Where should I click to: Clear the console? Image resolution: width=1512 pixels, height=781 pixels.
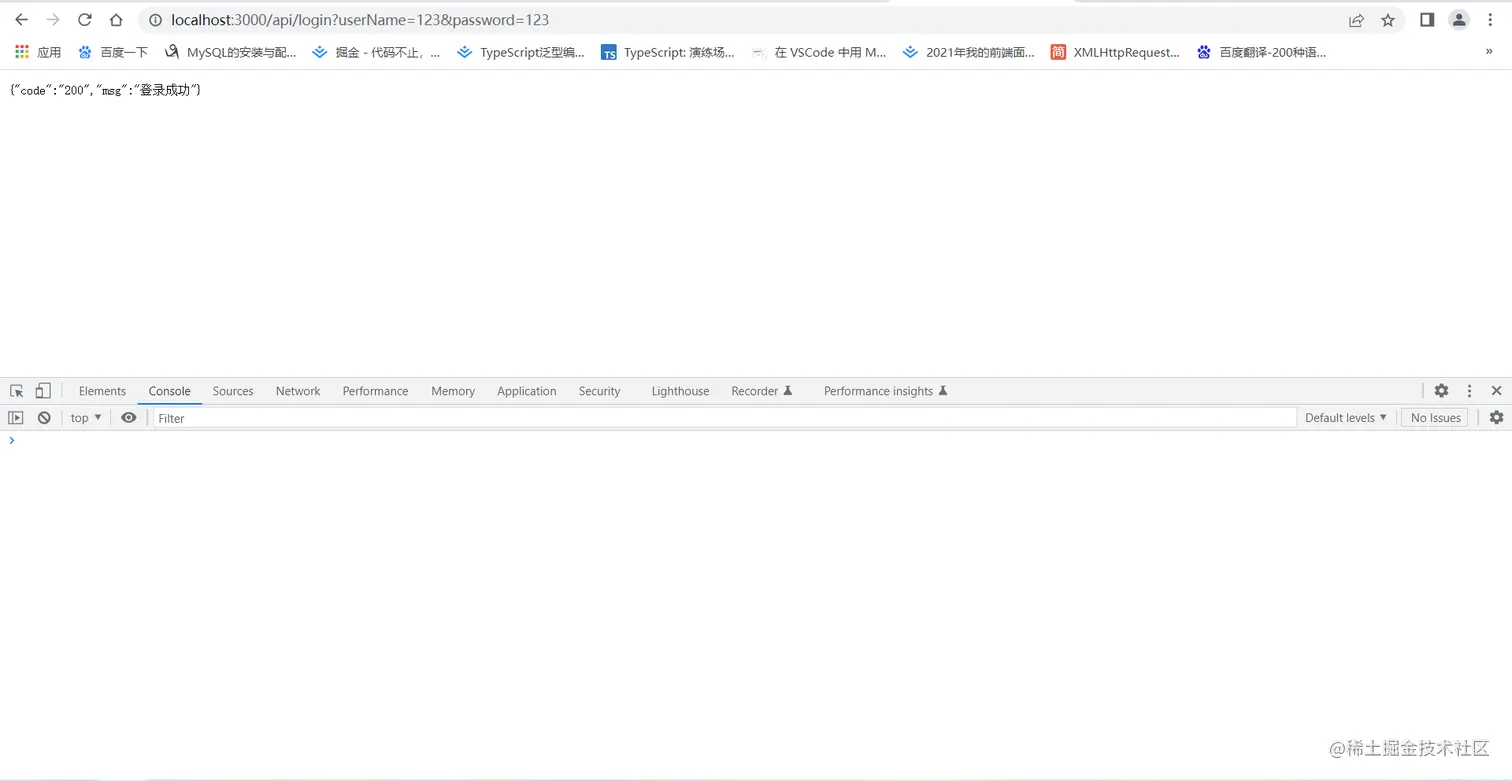(x=44, y=418)
